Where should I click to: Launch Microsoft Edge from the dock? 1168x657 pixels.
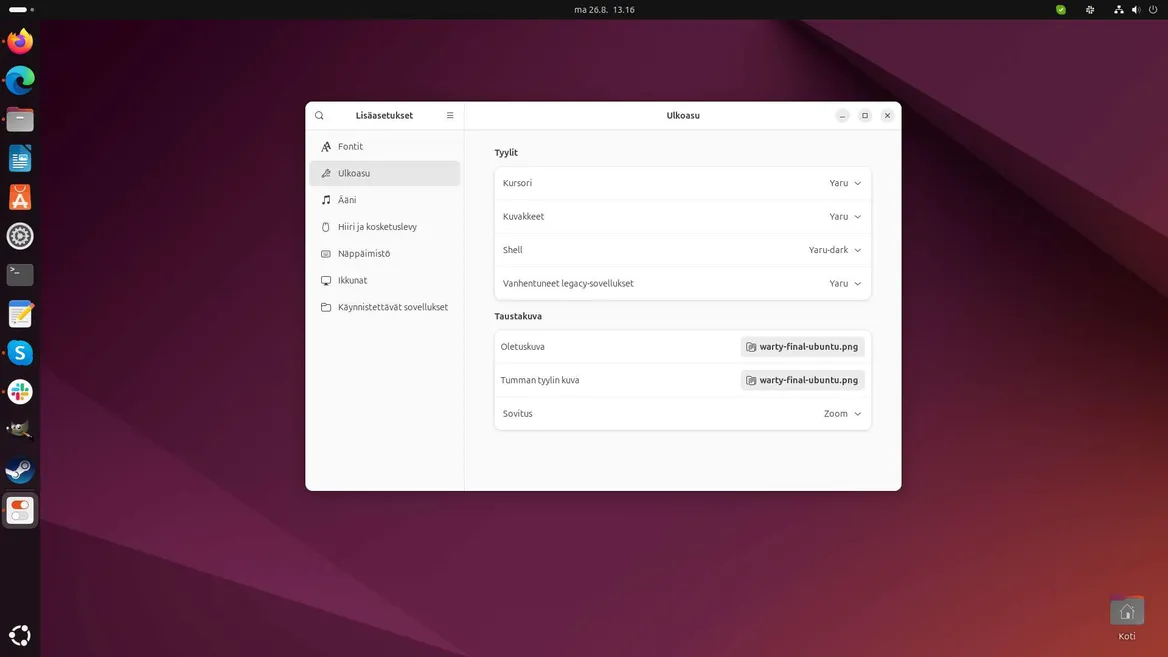tap(20, 80)
